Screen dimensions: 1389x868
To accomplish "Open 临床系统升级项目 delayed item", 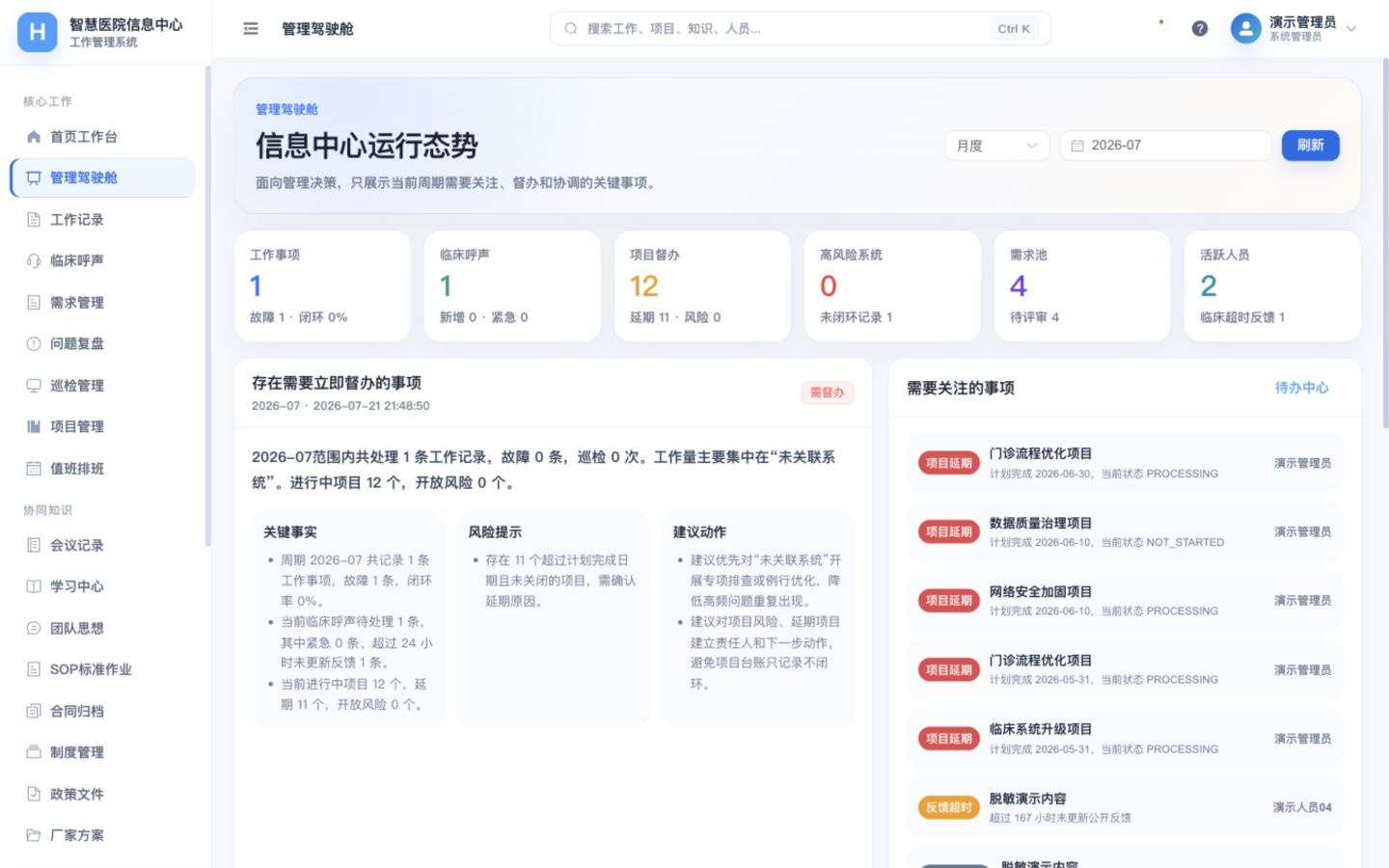I will coord(1125,739).
